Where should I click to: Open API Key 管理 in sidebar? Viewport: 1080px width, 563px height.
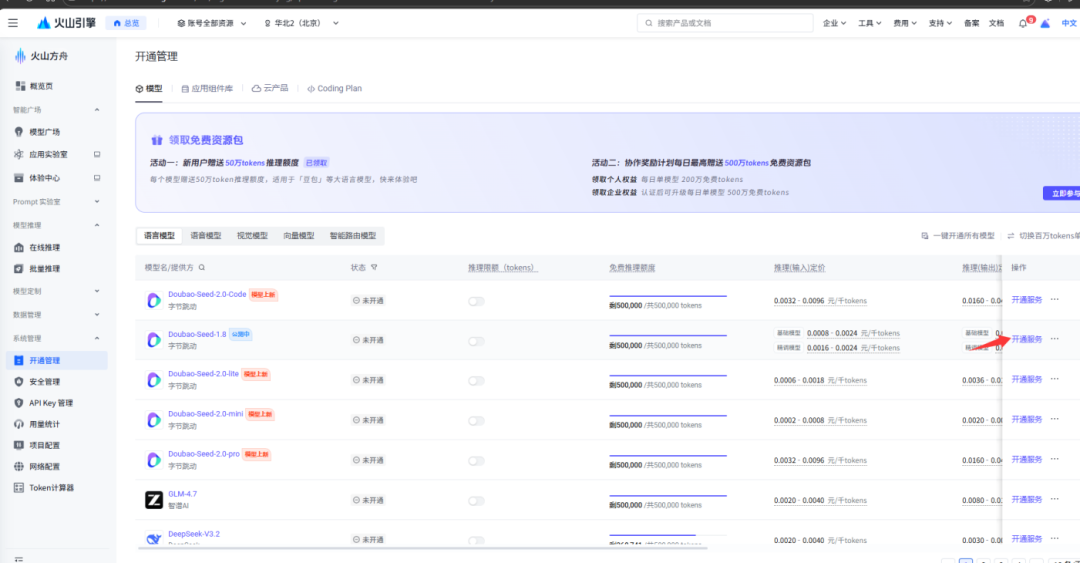tap(50, 403)
